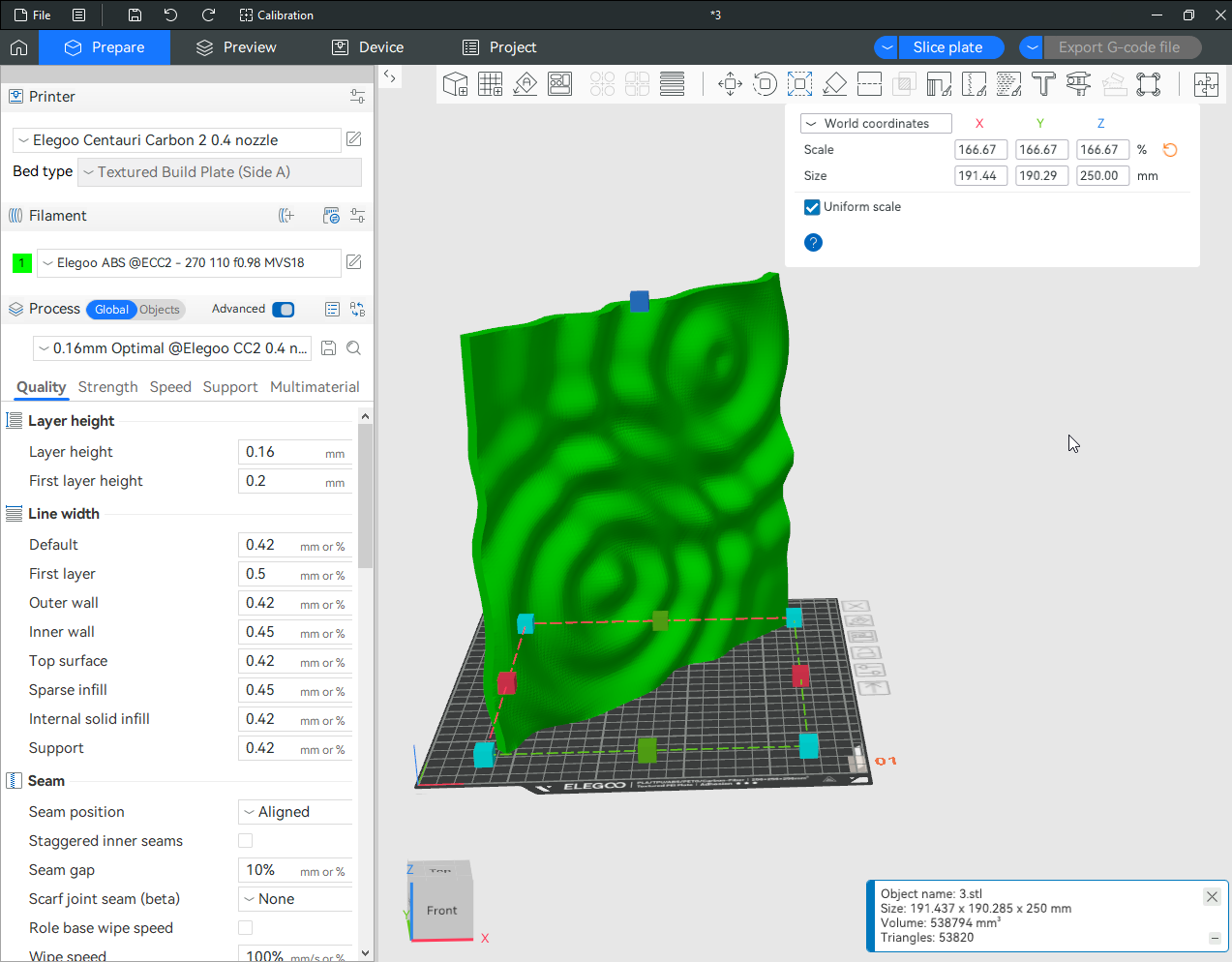The image size is (1232, 962).
Task: Go to the Home screen icon
Action: pyautogui.click(x=18, y=47)
